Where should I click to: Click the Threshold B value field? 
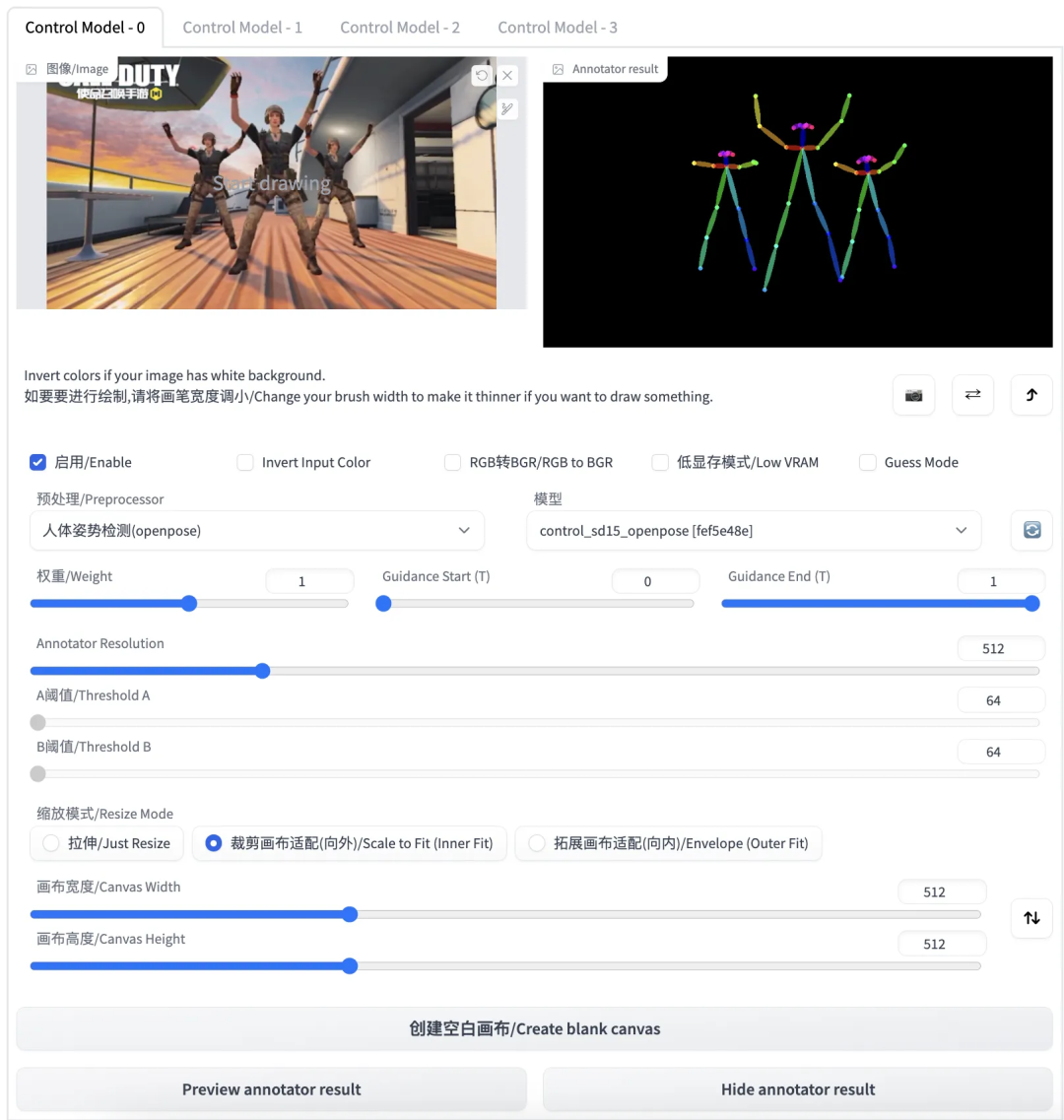(x=1001, y=753)
